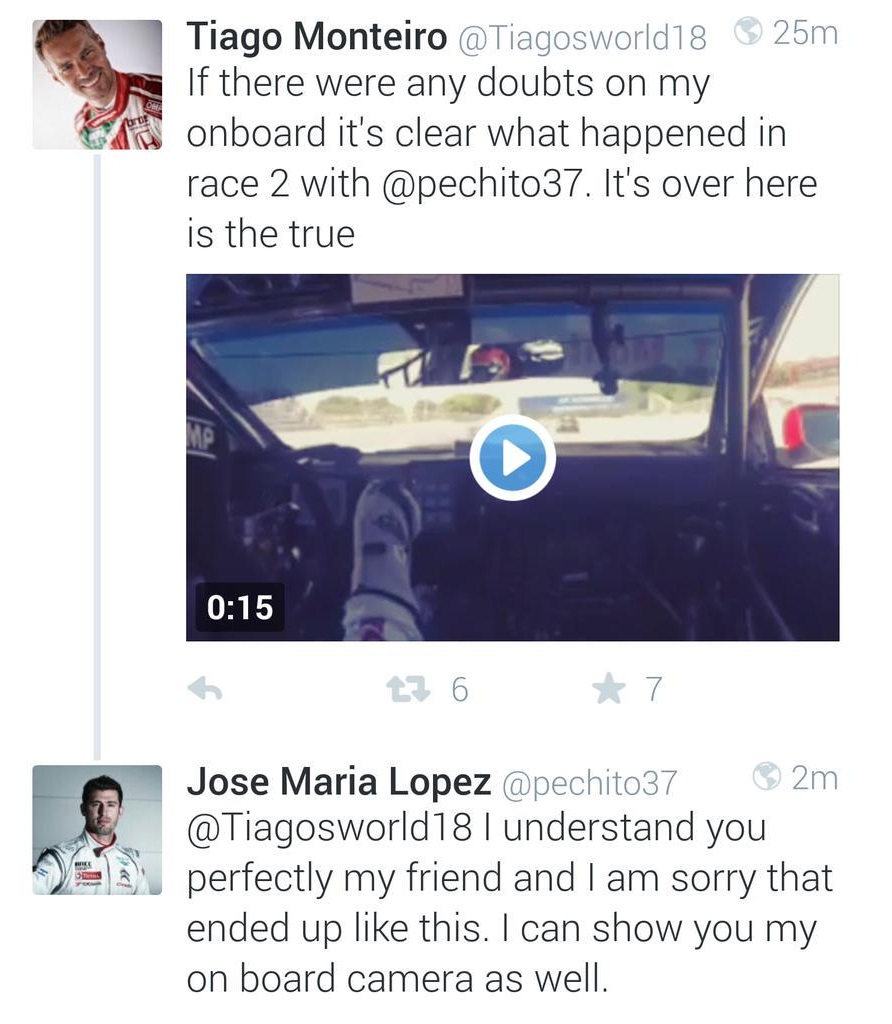Favorite the tweet with the star
Viewport: 892px width, 1024px height.
(607, 688)
